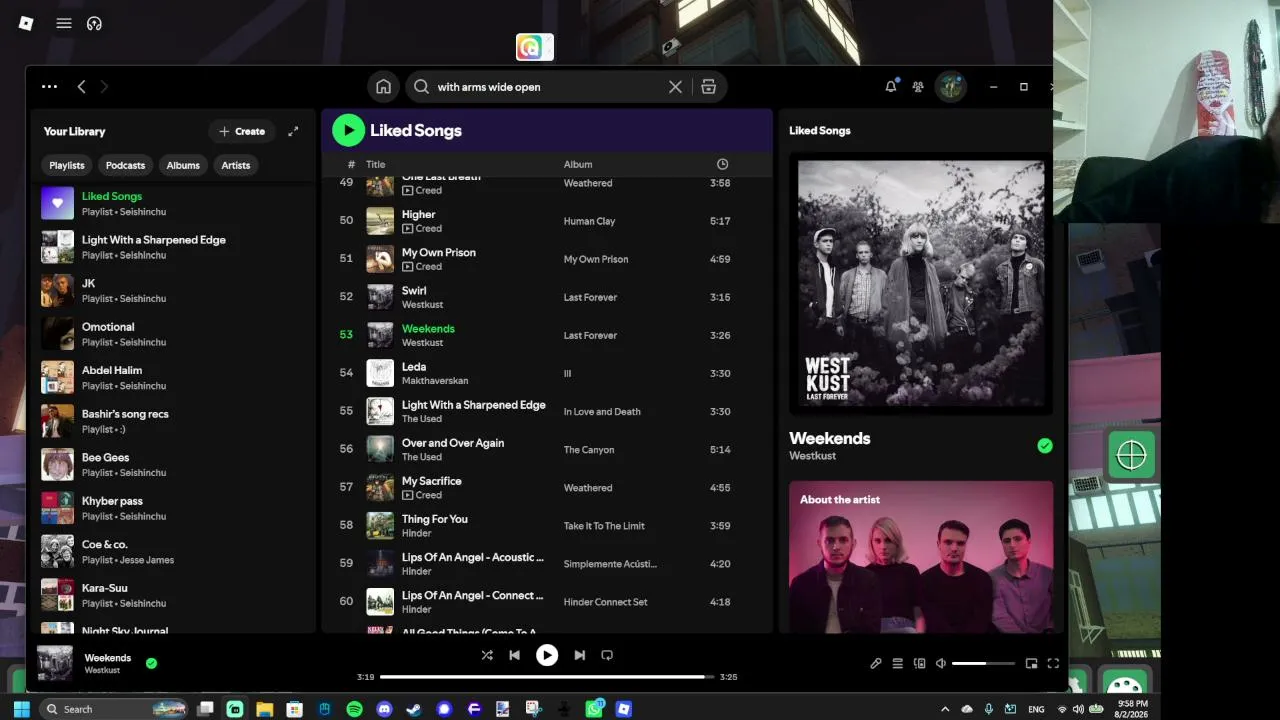
Task: Toggle repeat mode
Action: 607,655
